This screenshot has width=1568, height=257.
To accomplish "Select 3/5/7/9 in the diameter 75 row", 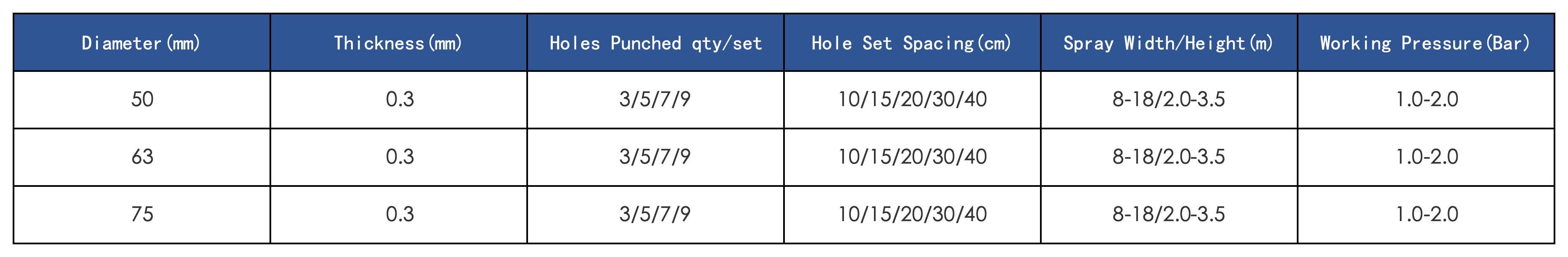I will coord(655,214).
